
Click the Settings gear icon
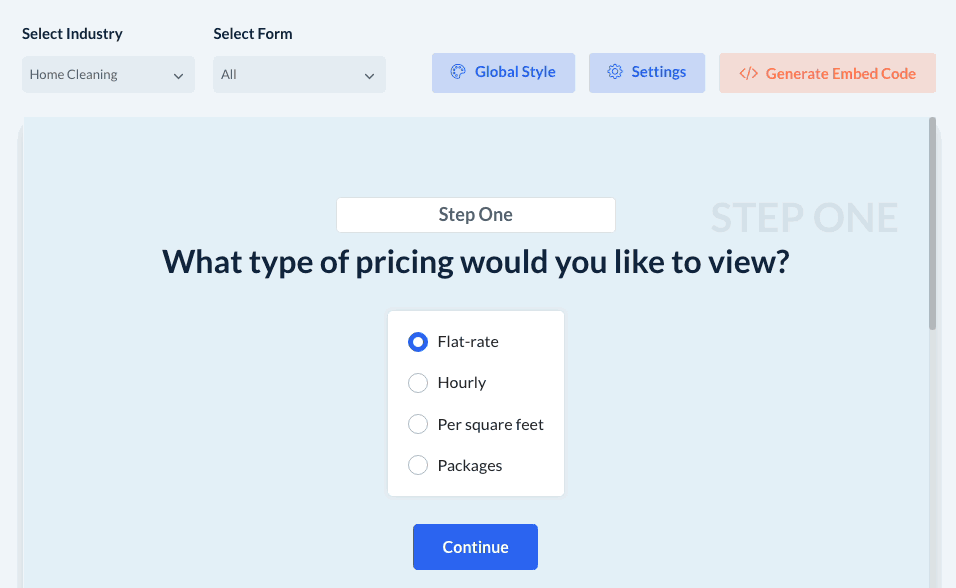[x=615, y=72]
